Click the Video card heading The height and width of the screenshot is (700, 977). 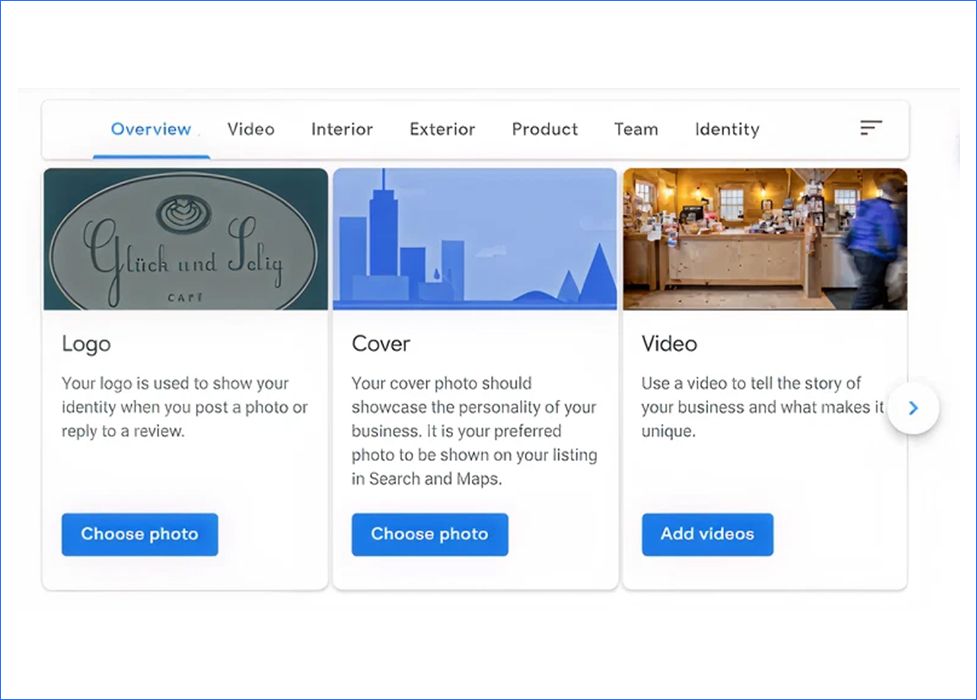coord(668,344)
